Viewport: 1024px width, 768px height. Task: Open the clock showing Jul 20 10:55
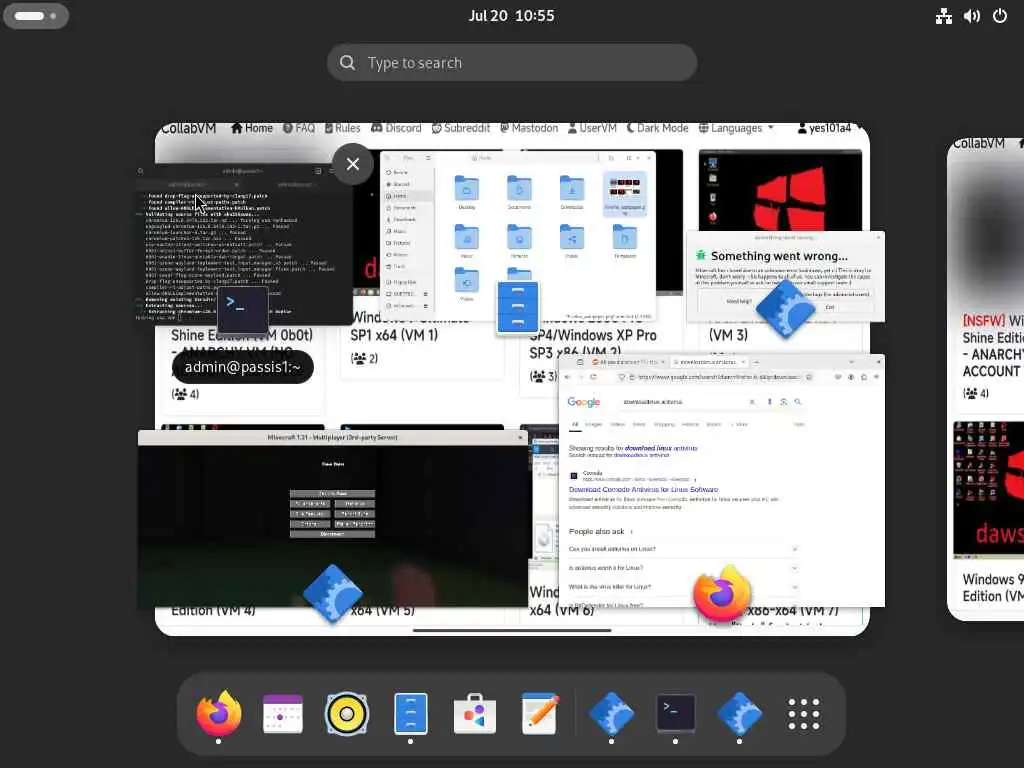[x=511, y=16]
